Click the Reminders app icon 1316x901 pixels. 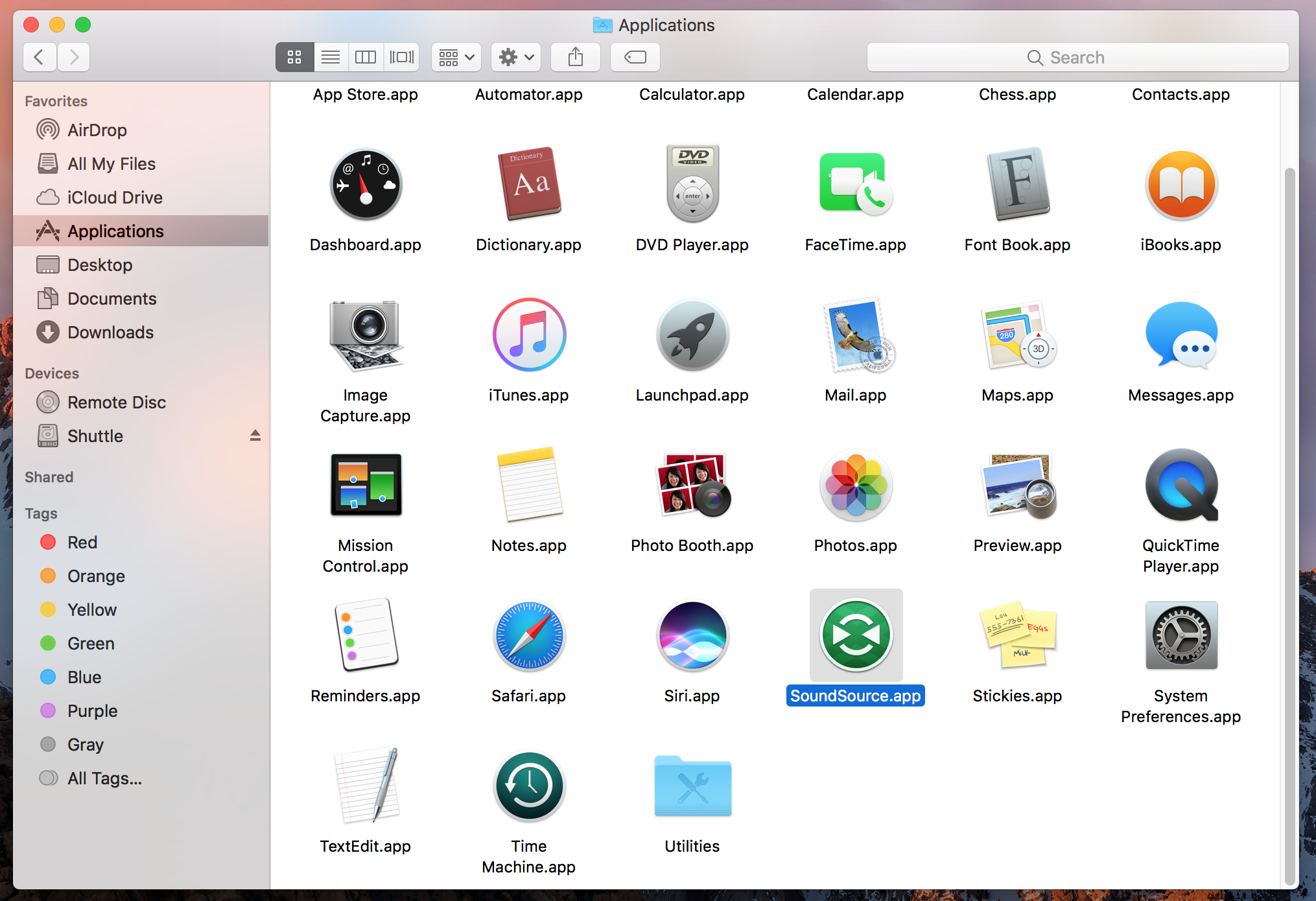366,635
